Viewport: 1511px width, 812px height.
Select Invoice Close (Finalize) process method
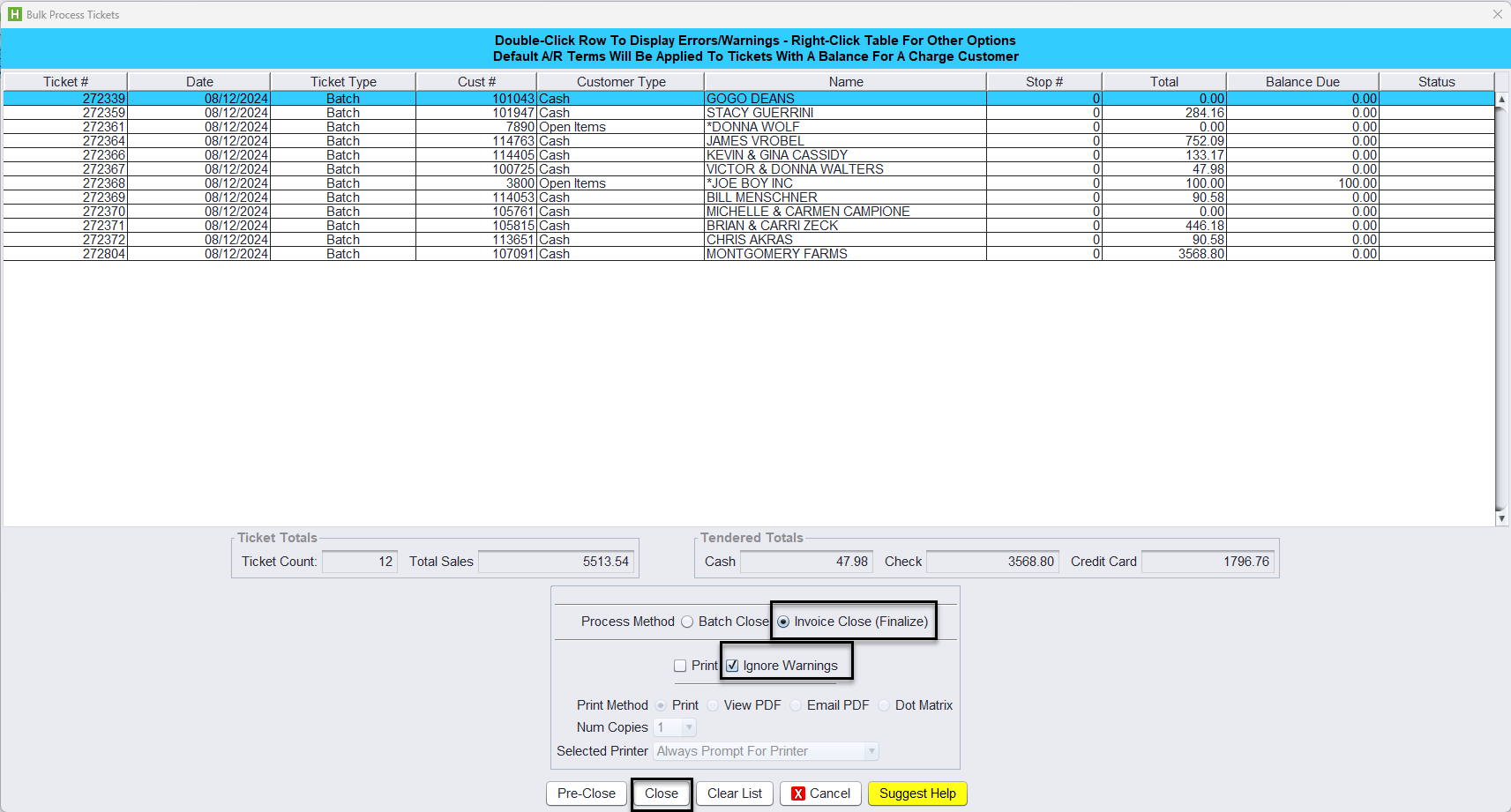coord(783,622)
